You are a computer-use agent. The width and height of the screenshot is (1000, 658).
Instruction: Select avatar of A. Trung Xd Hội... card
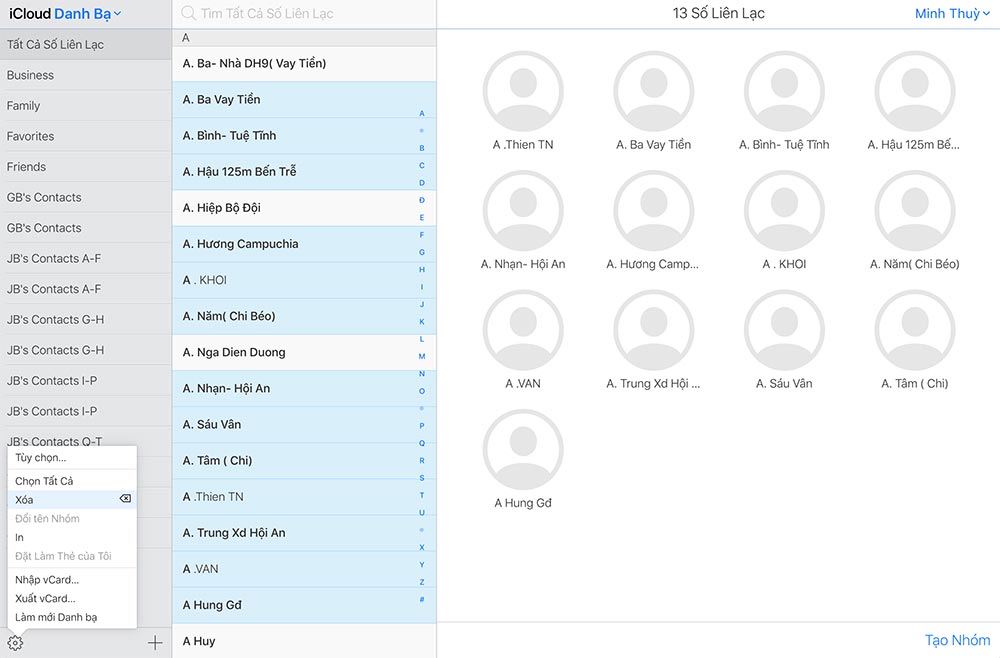tap(654, 330)
